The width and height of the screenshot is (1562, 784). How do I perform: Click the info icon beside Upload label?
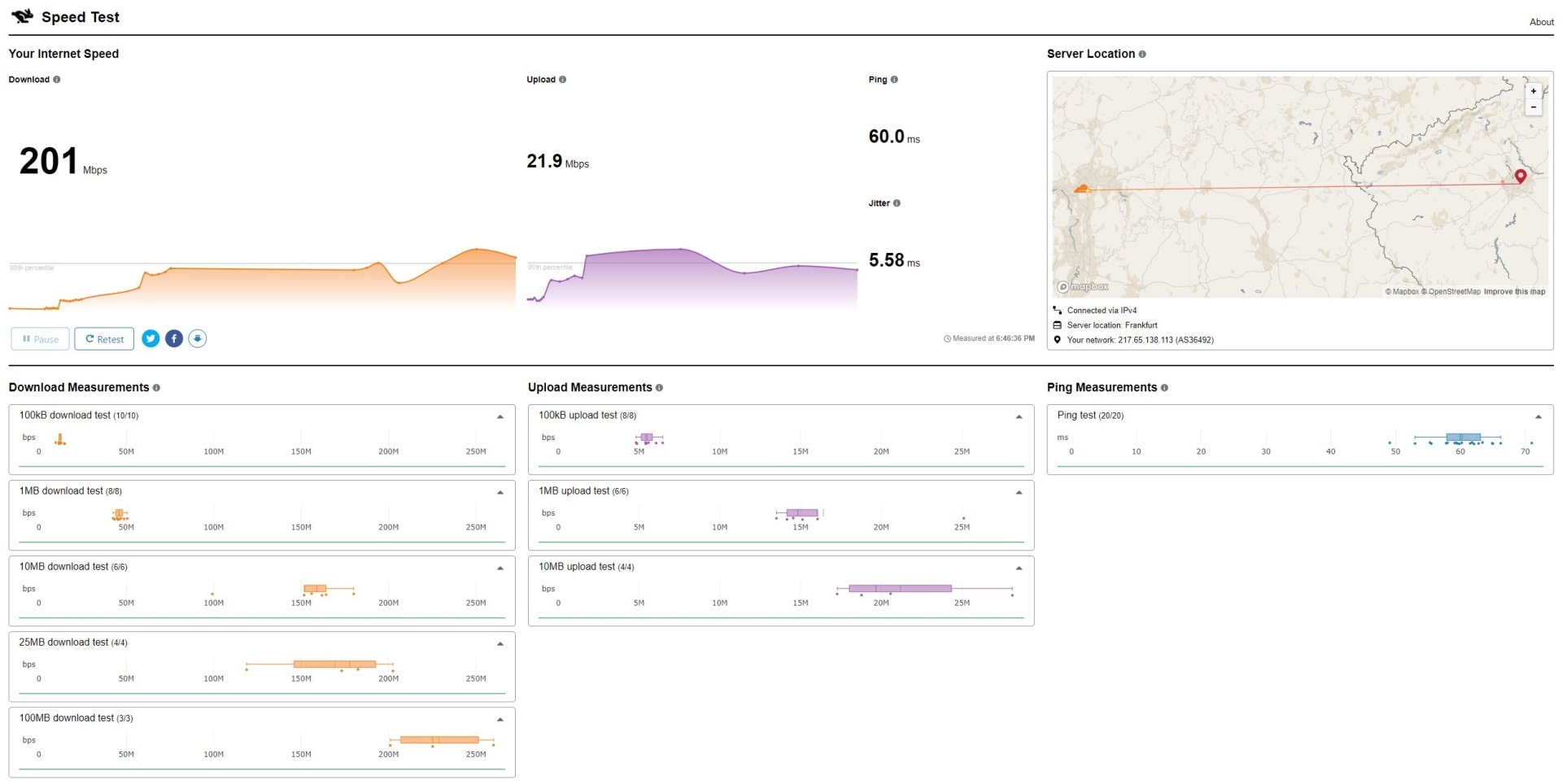(x=563, y=80)
